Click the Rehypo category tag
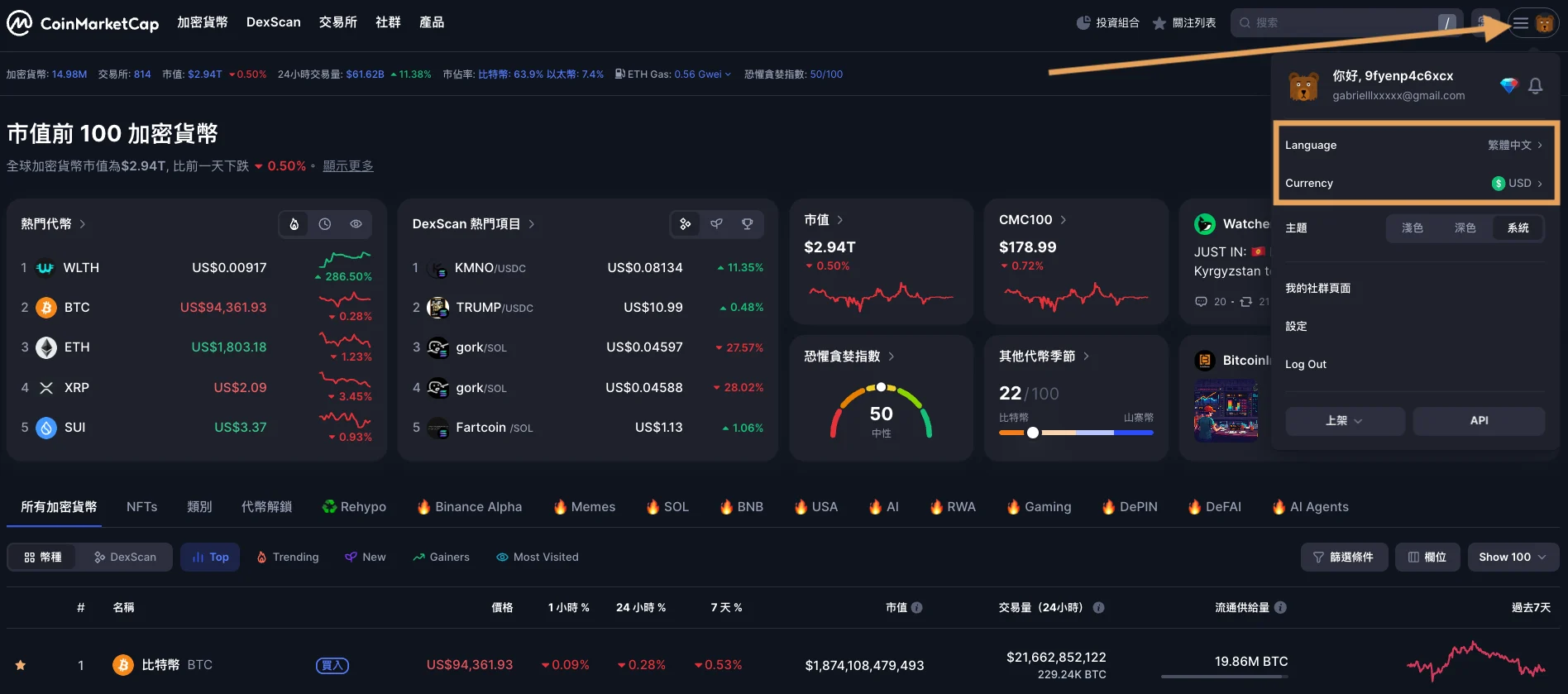The image size is (1568, 694). 354,507
